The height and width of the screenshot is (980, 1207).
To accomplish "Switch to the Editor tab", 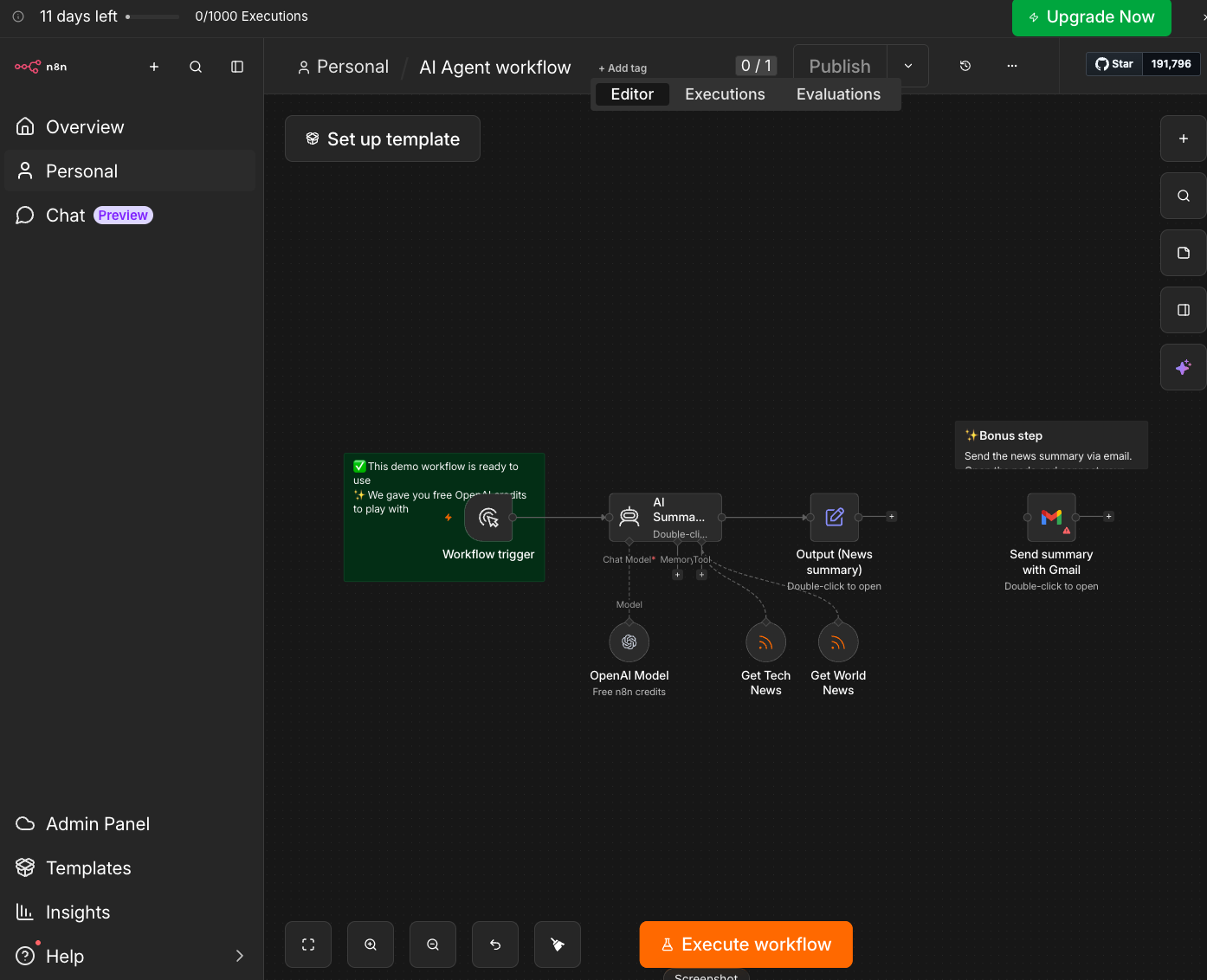I will point(632,94).
